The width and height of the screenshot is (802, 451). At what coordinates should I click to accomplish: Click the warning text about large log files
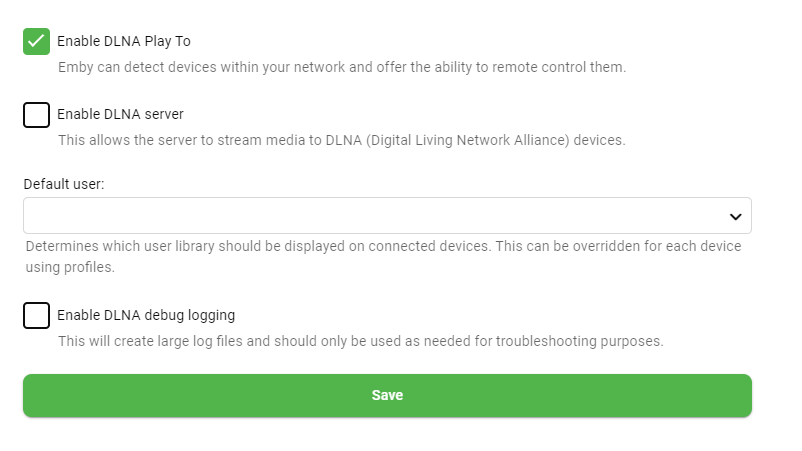(360, 341)
